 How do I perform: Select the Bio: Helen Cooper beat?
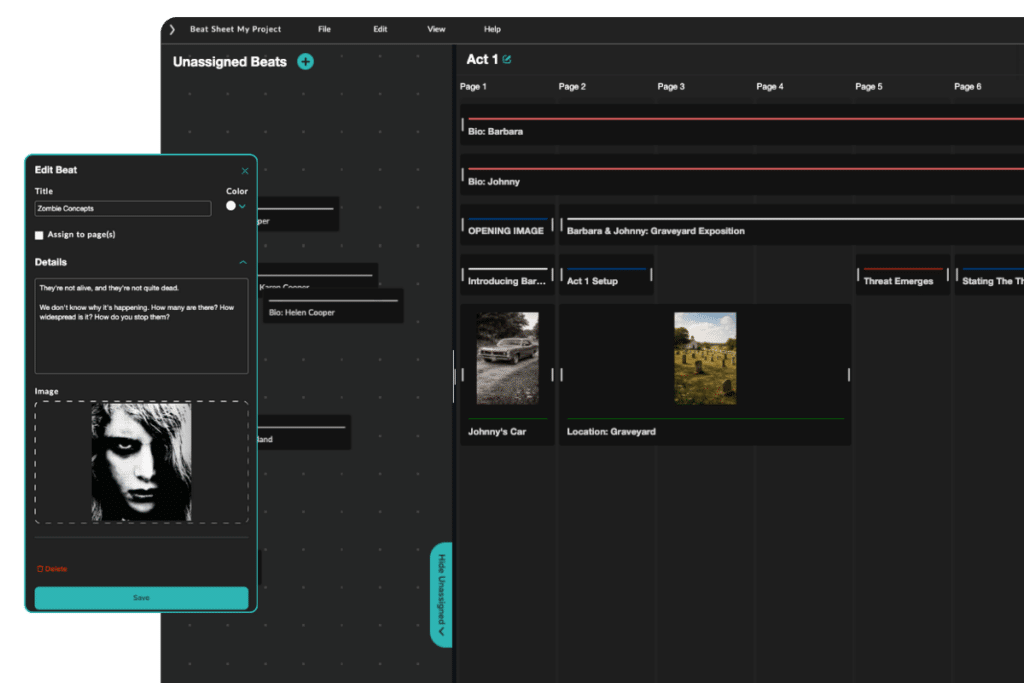click(x=333, y=306)
